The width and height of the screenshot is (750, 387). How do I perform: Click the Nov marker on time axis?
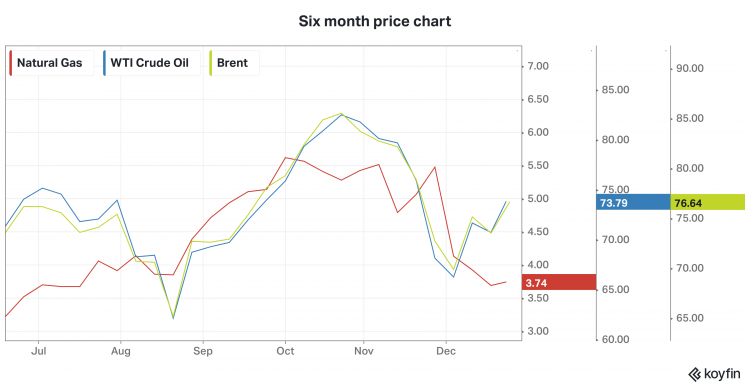coord(364,351)
